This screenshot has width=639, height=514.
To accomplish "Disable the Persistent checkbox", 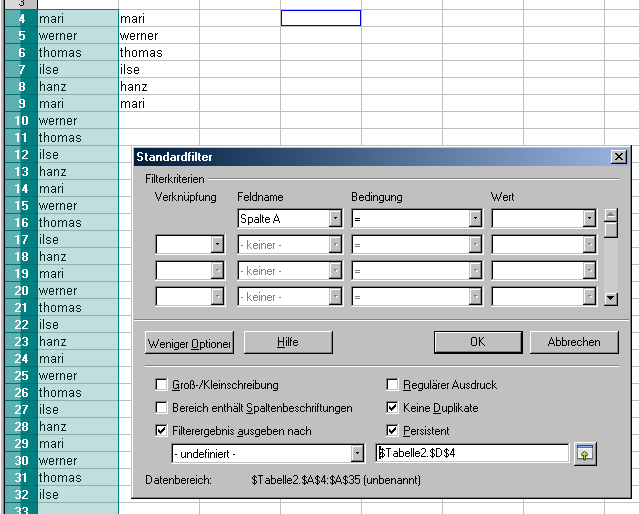I will click(393, 431).
